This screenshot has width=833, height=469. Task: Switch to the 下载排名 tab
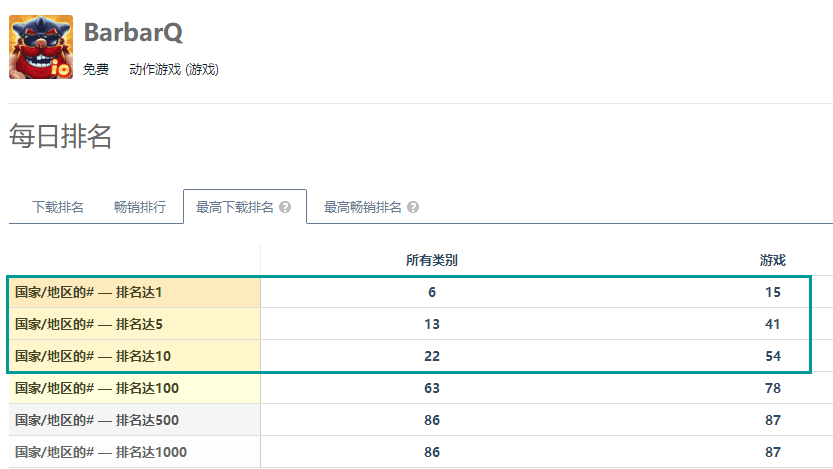coord(58,207)
